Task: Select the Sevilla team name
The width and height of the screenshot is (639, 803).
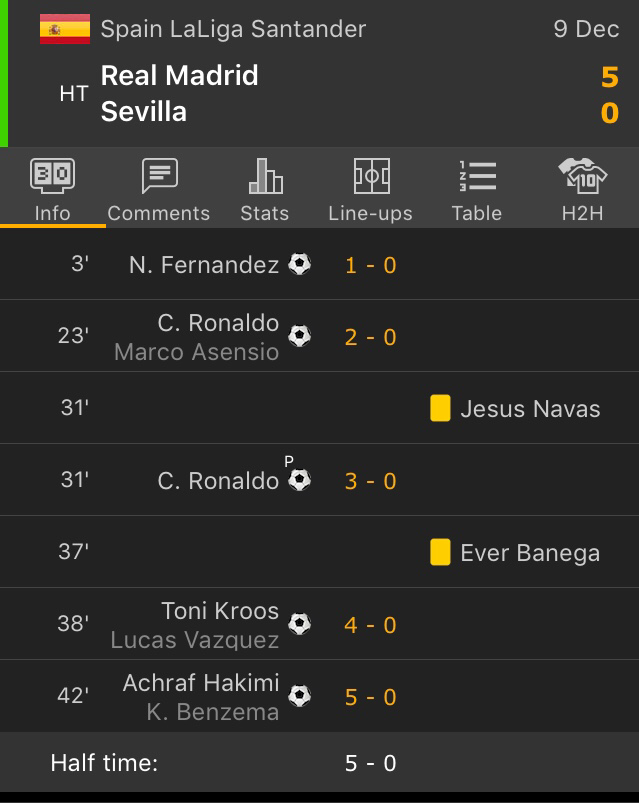Action: coord(144,112)
